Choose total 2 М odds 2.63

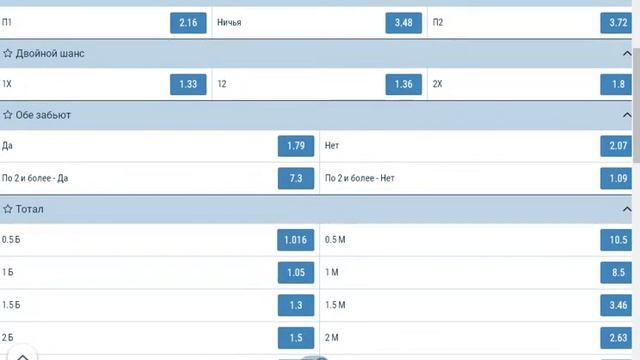point(616,338)
